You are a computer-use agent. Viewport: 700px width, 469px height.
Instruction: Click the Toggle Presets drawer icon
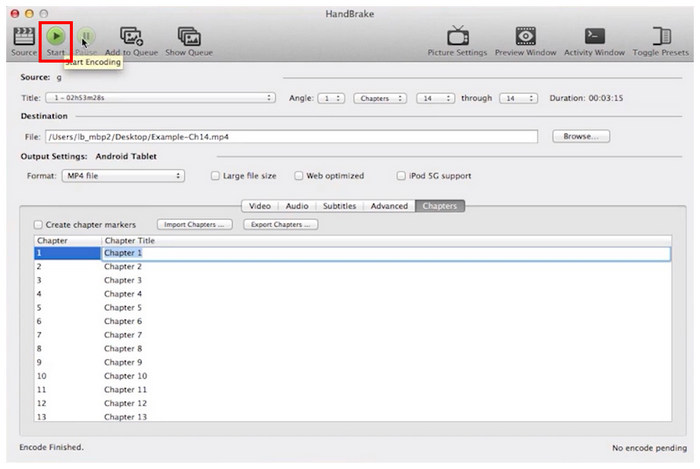coord(661,36)
